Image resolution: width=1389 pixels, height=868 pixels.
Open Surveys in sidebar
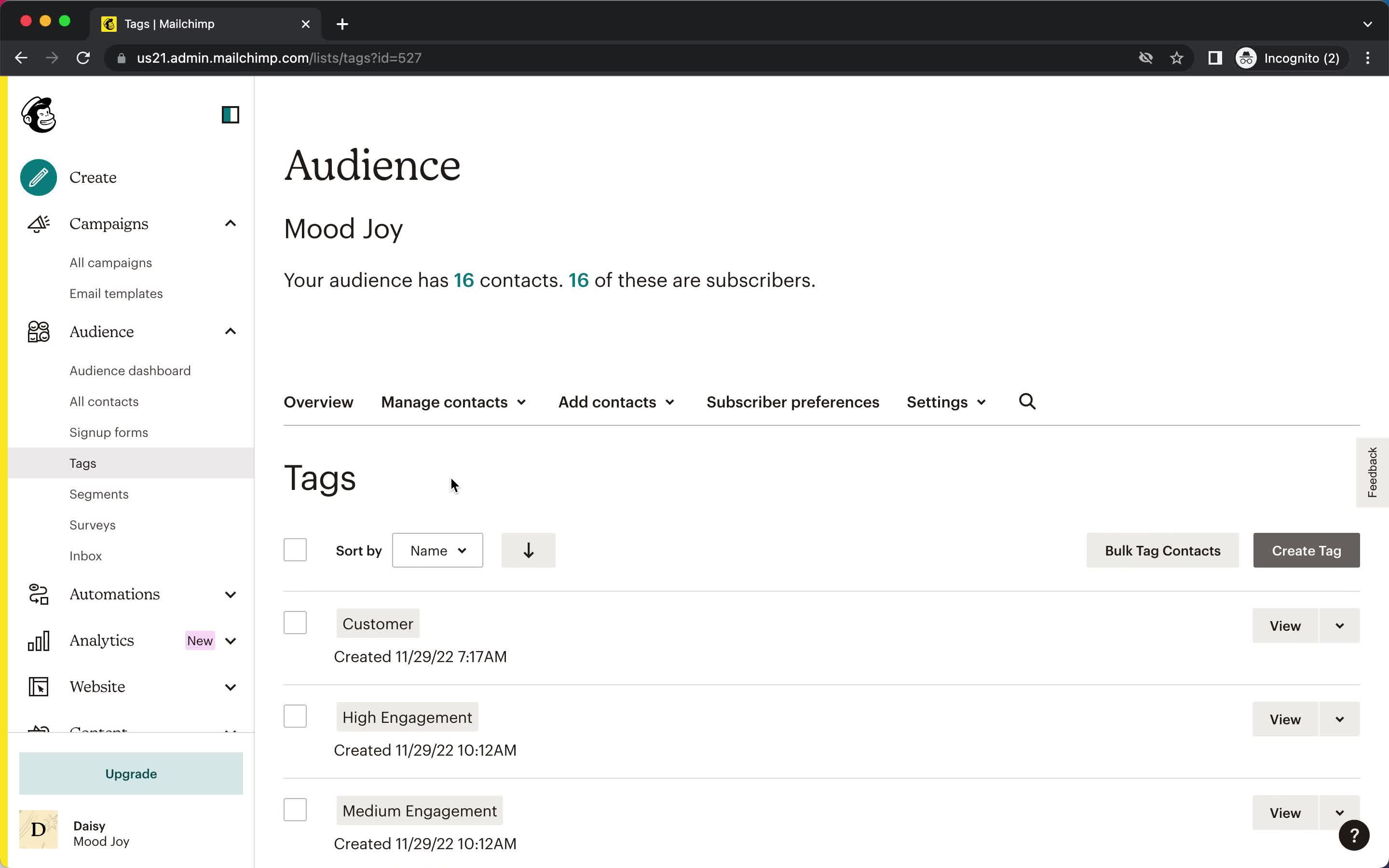(93, 525)
